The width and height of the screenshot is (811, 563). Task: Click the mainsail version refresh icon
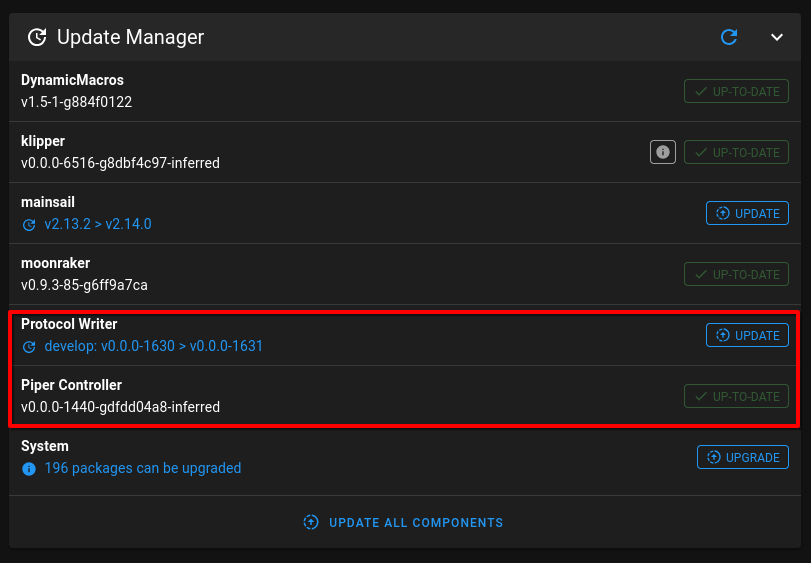coord(29,225)
